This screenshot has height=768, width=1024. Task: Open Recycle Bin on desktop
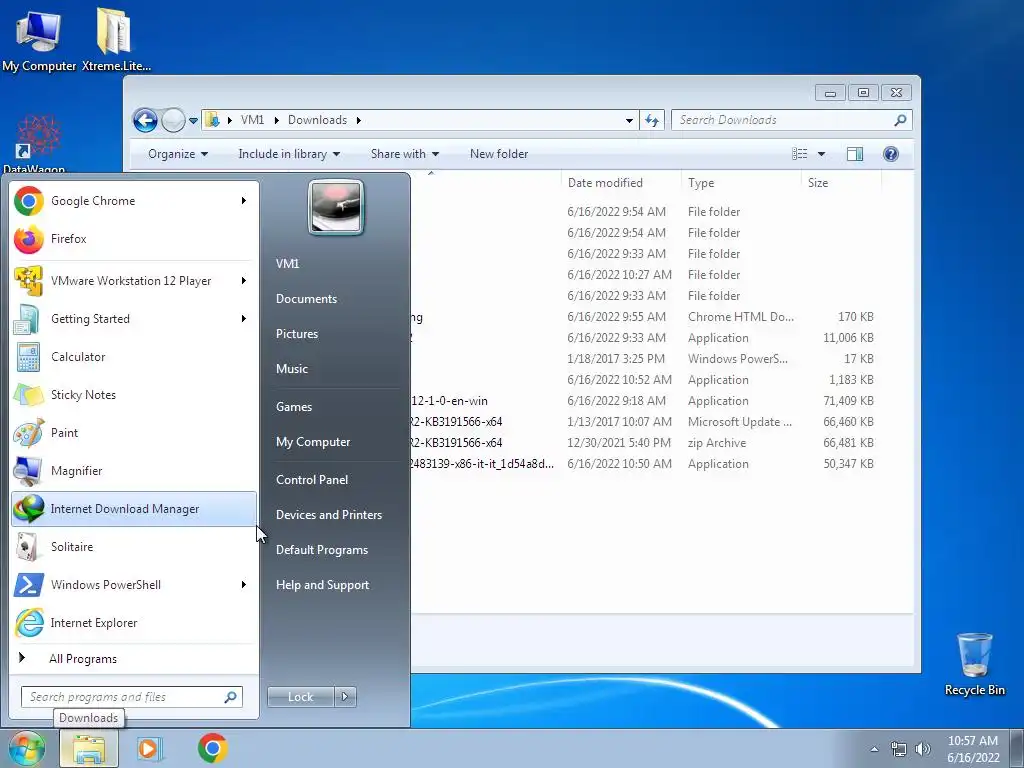click(x=974, y=665)
